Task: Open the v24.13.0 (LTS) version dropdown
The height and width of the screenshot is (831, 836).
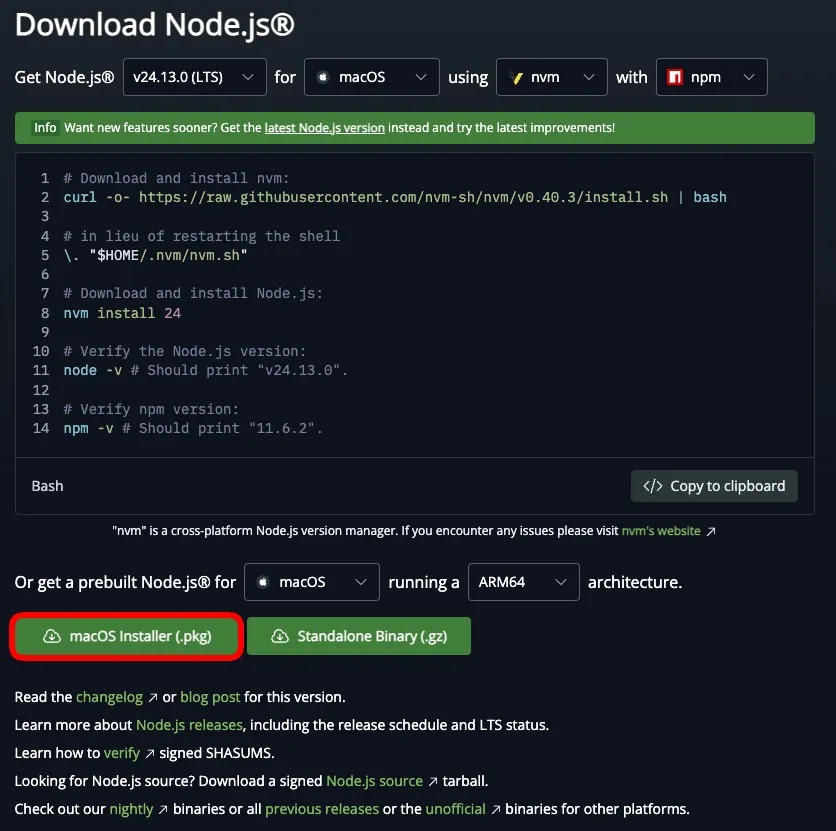Action: click(194, 77)
